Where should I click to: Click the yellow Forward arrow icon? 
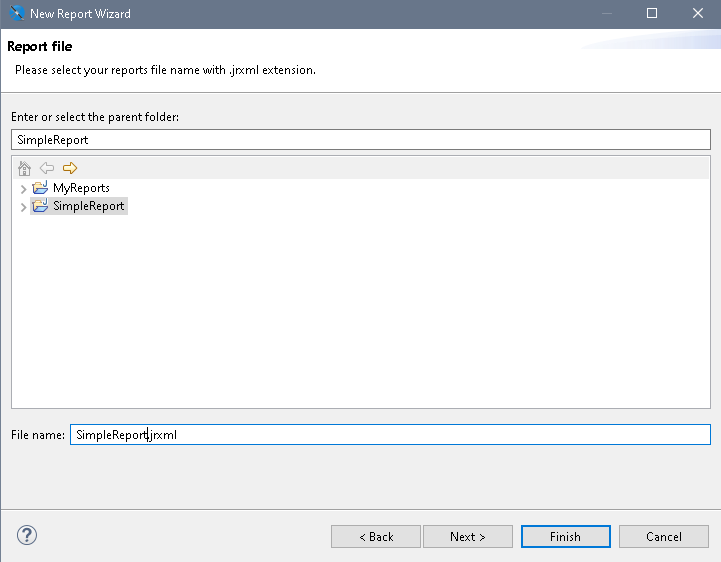click(x=69, y=168)
